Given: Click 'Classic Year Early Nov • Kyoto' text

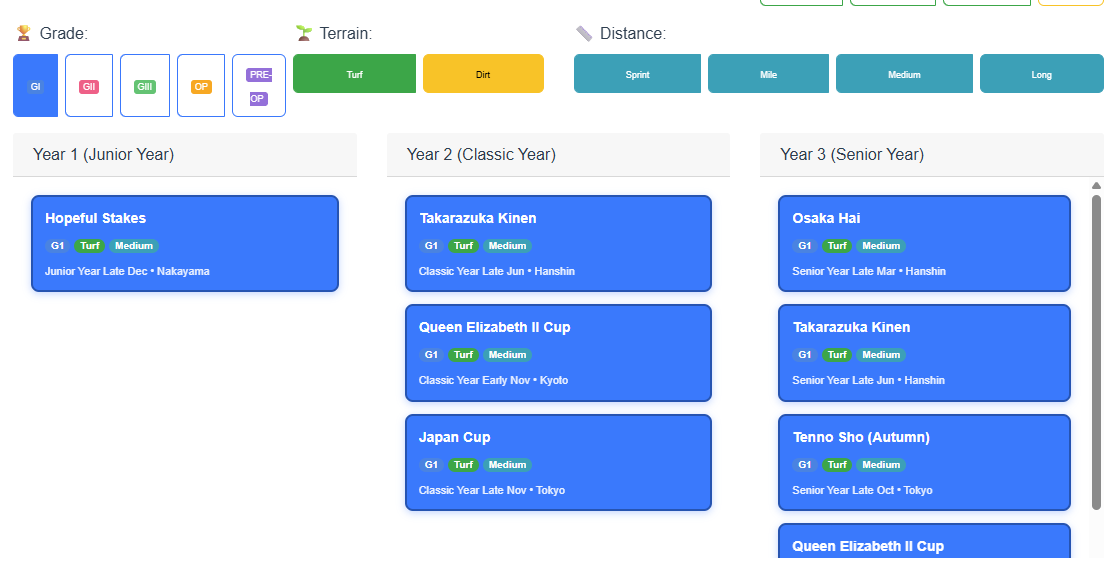Looking at the screenshot, I should point(493,380).
